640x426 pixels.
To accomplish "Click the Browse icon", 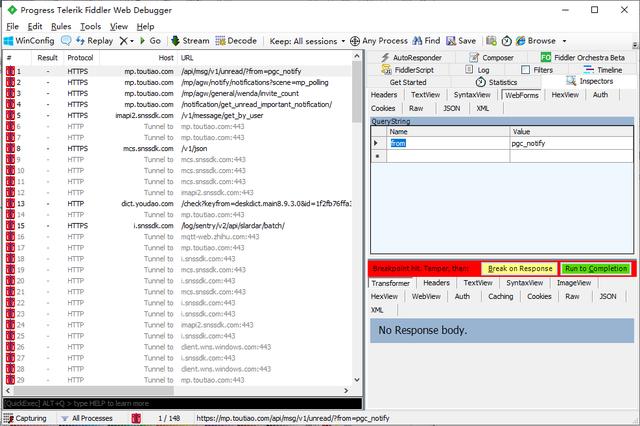I will [x=520, y=41].
